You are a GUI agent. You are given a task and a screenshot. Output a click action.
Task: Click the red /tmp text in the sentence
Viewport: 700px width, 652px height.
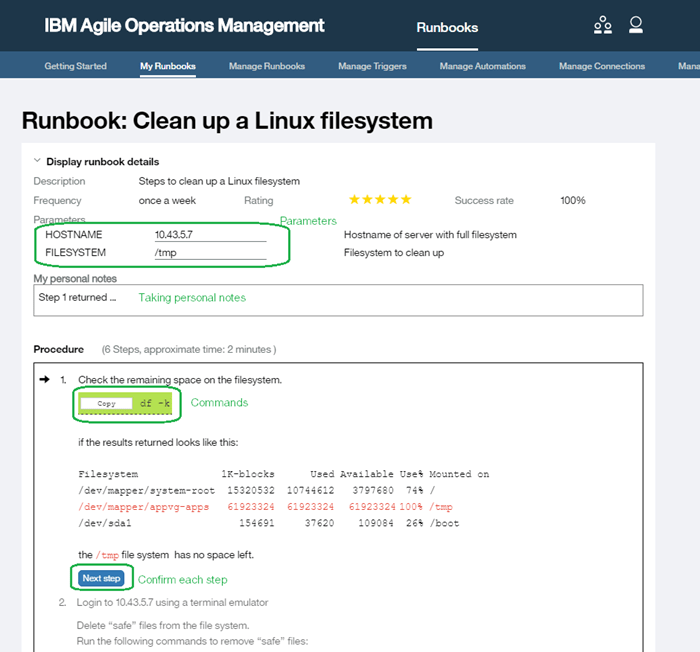[x=107, y=555]
